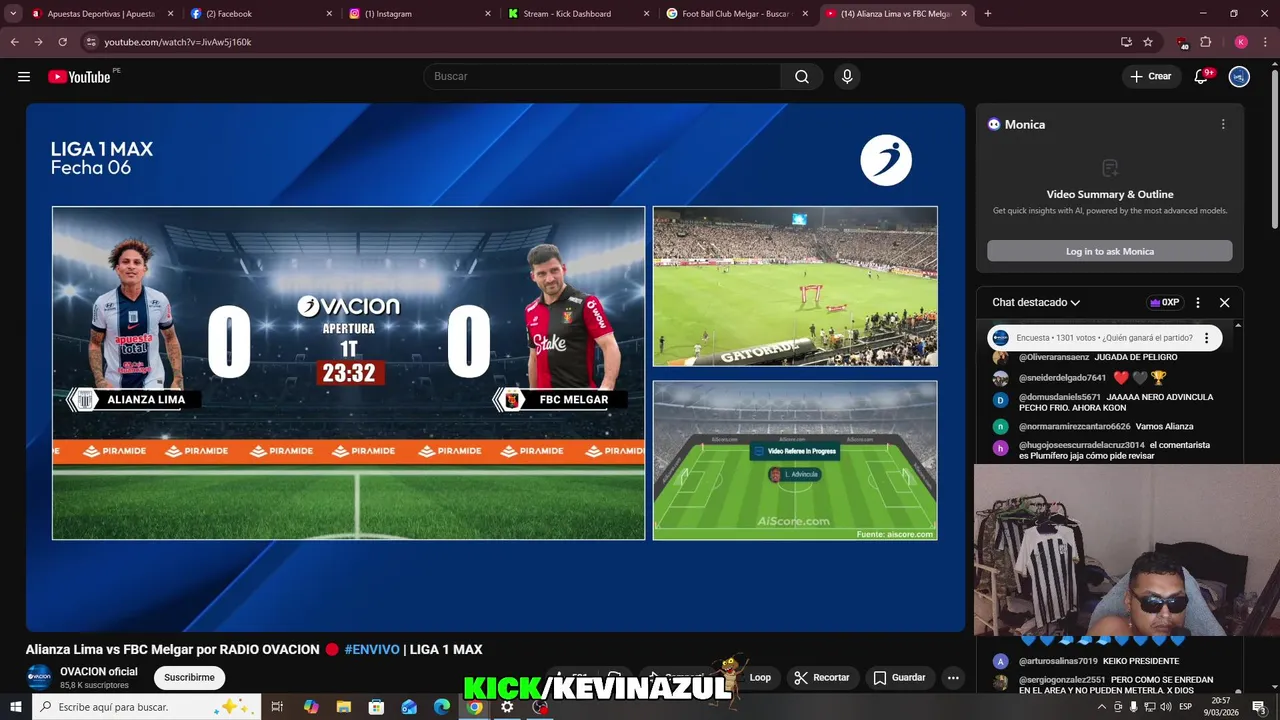Open Chrome from the taskbar
Screen dimensions: 1280x720
[x=475, y=707]
